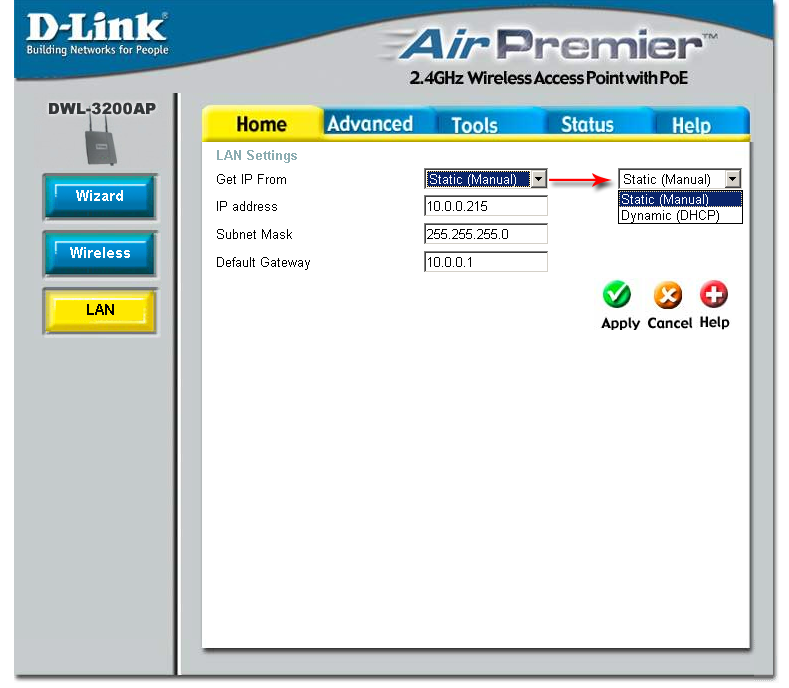This screenshot has width=789, height=688.
Task: Click the Get IP From label
Action: (251, 179)
